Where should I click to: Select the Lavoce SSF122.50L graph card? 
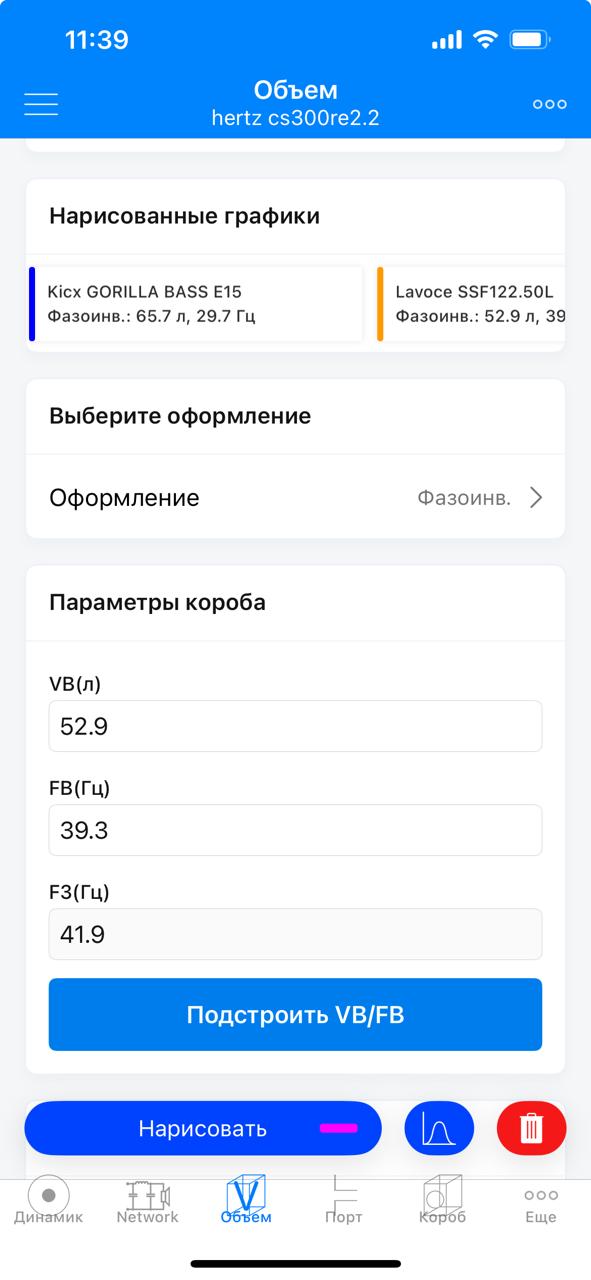point(471,304)
